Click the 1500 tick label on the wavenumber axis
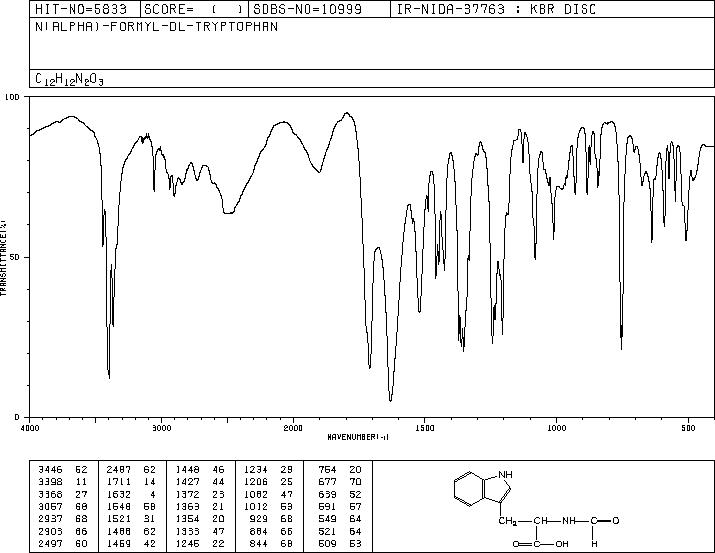 pos(425,428)
